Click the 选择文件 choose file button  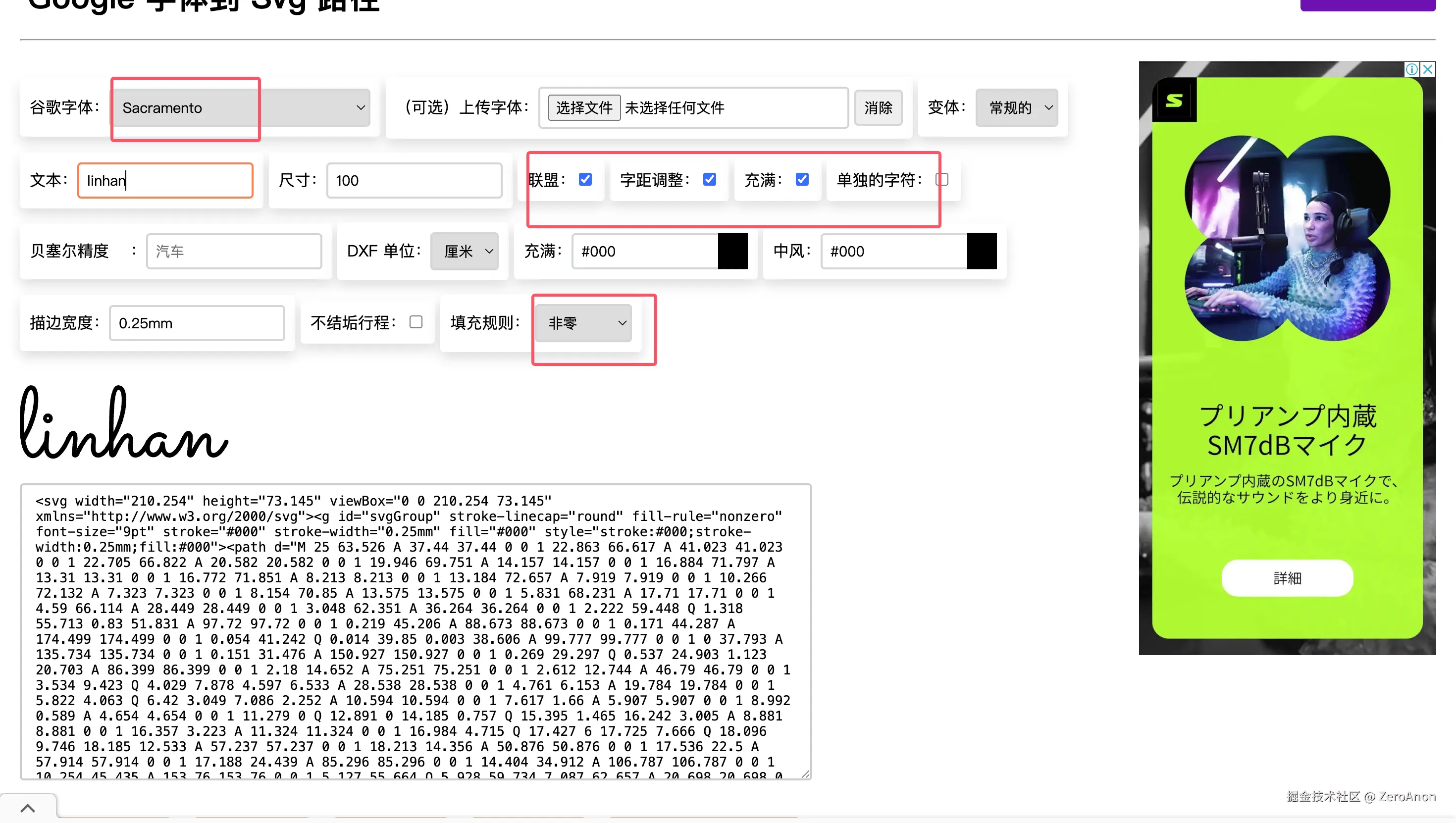tap(584, 107)
